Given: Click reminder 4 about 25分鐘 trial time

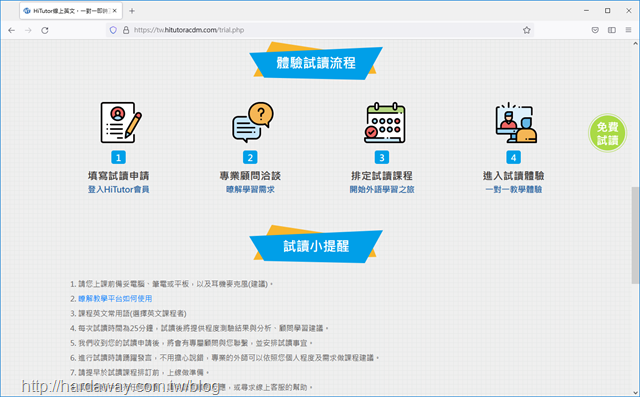Looking at the screenshot, I should (200, 328).
